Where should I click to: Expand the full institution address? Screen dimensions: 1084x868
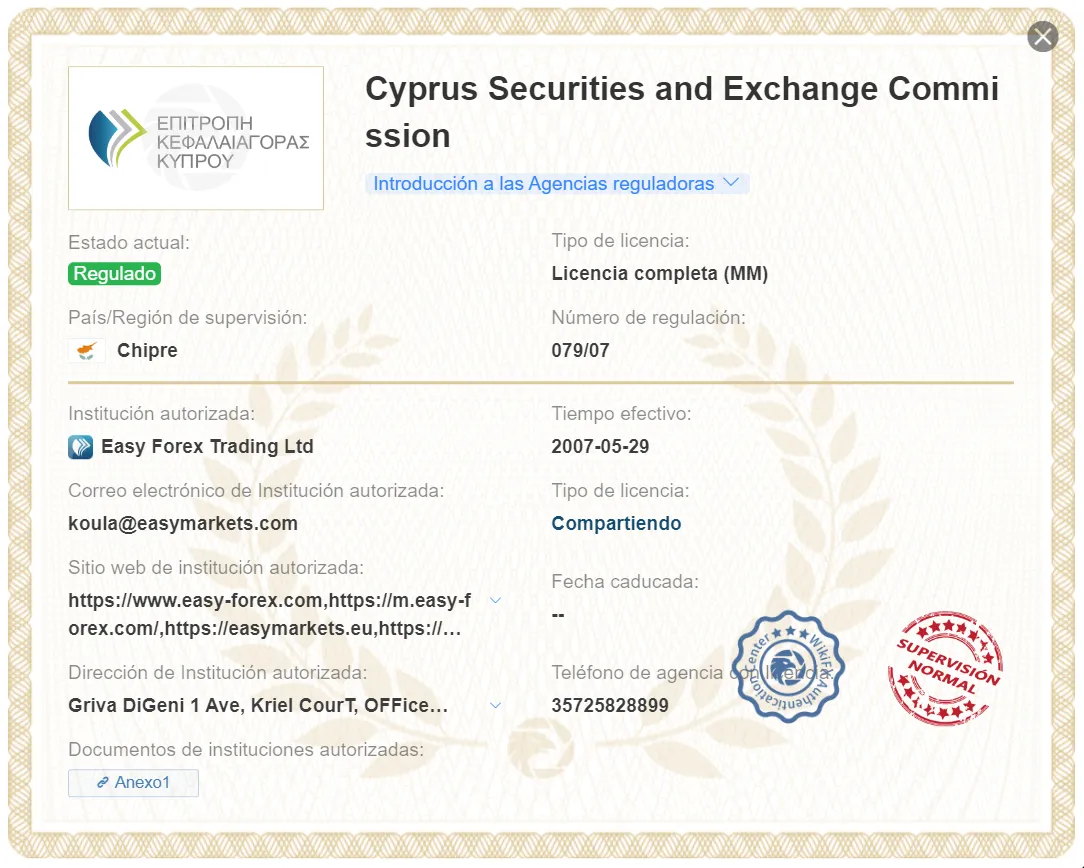(495, 705)
